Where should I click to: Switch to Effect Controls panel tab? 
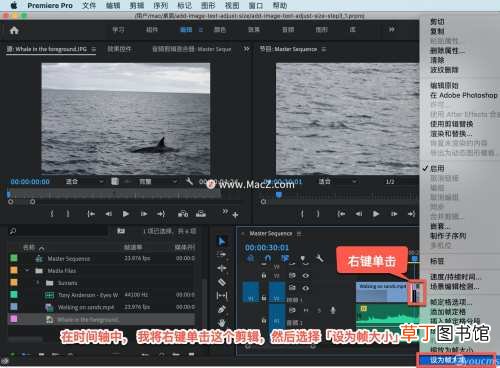point(120,49)
